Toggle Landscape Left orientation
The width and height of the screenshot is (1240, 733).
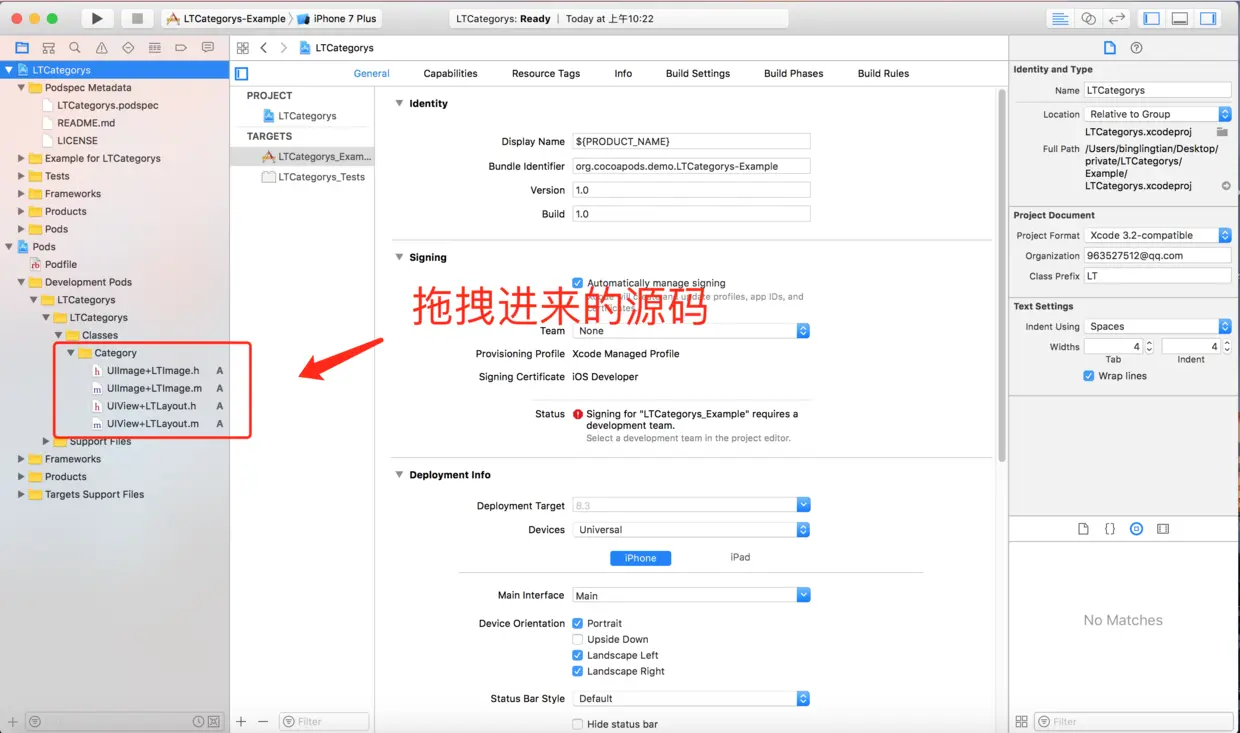tap(577, 655)
